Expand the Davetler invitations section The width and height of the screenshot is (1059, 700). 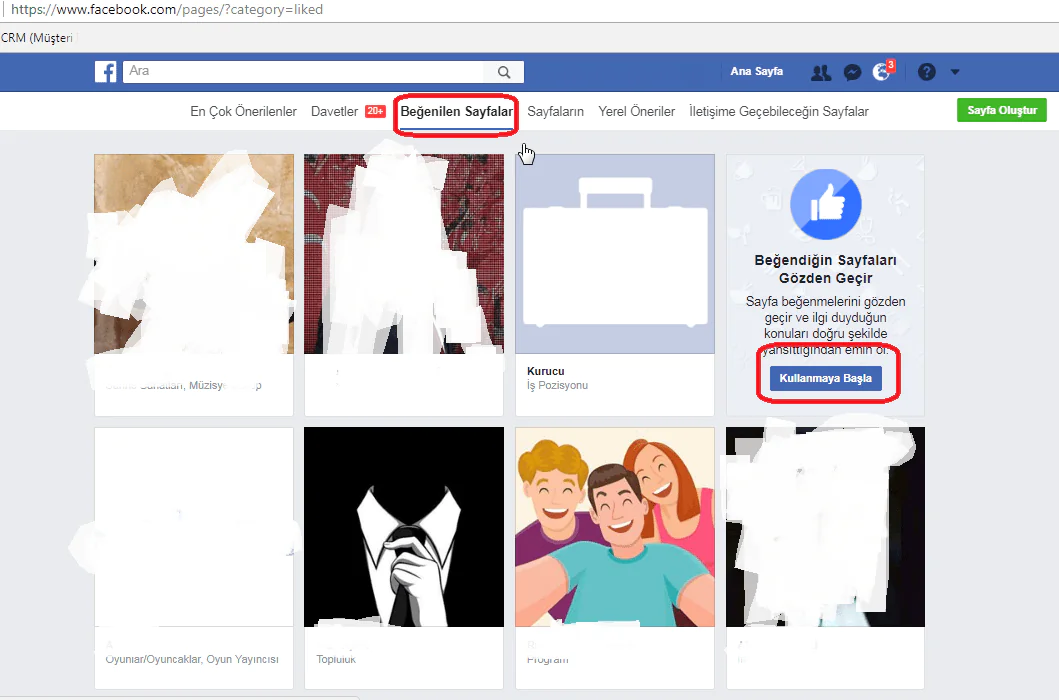tap(335, 111)
